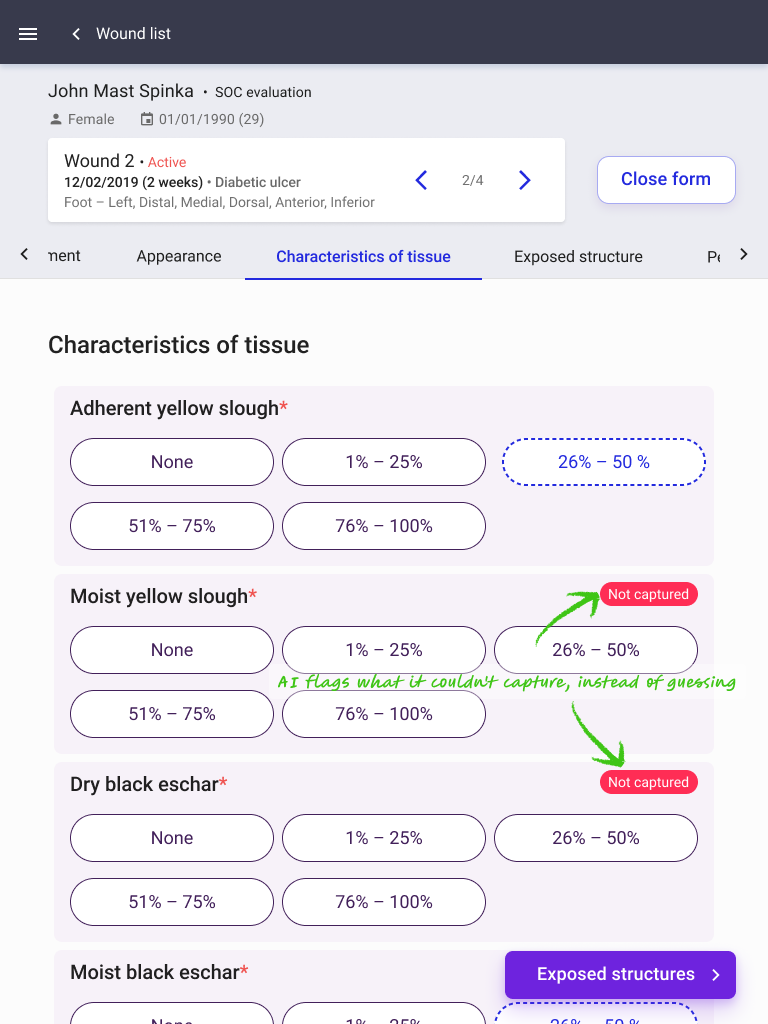Select 76% – 100% for Moist yellow slough

click(384, 714)
